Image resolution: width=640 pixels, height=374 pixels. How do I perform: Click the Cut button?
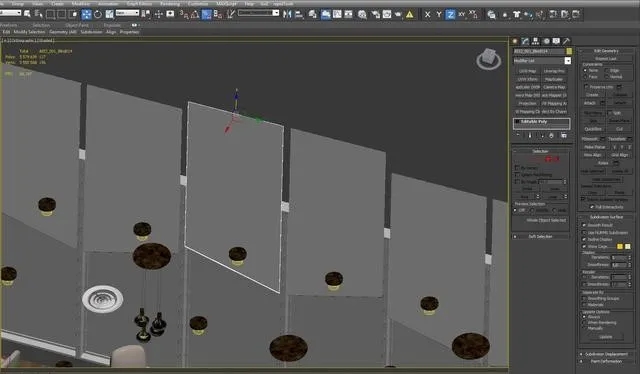point(620,129)
